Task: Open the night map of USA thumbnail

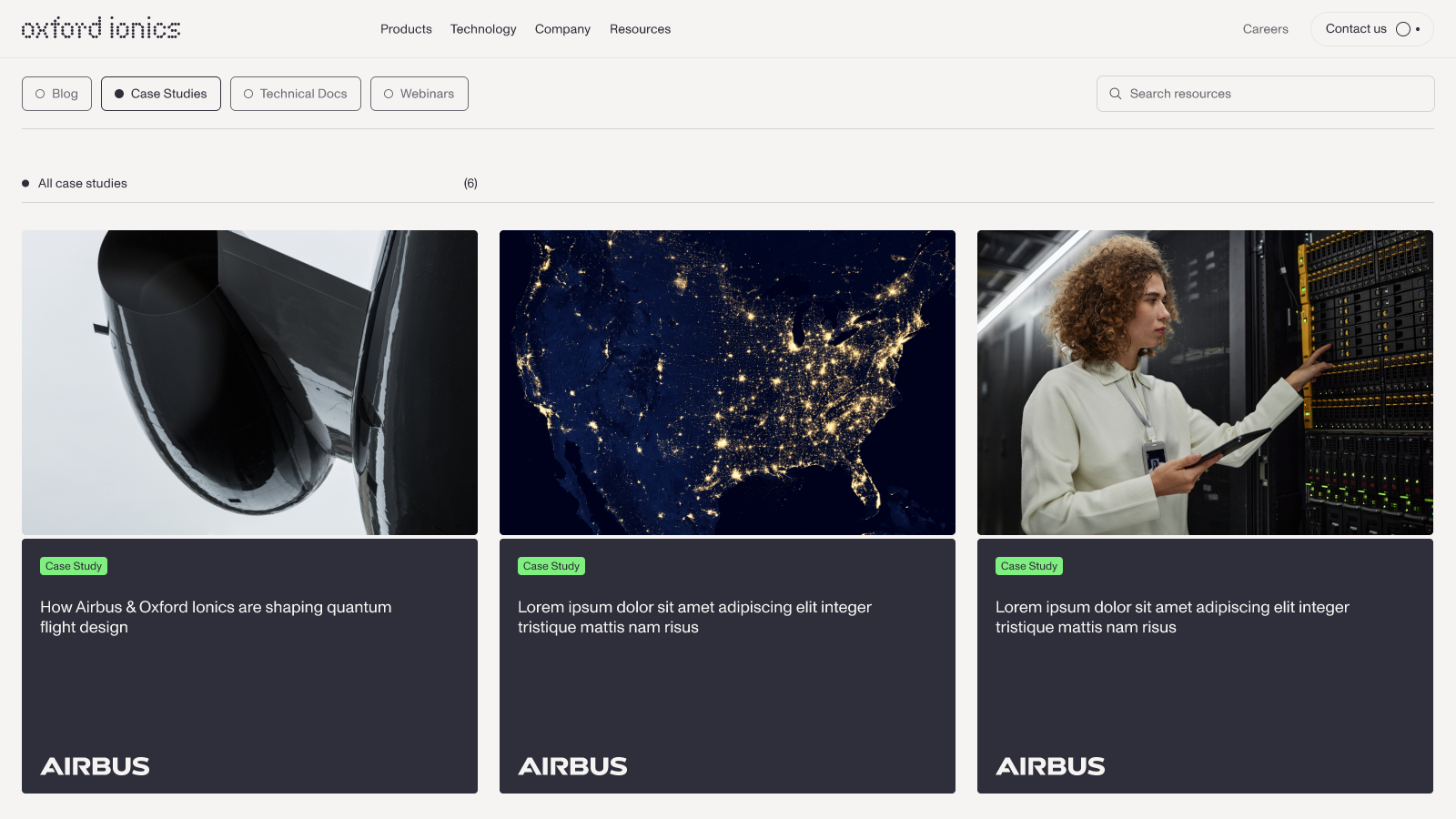Action: tap(727, 382)
